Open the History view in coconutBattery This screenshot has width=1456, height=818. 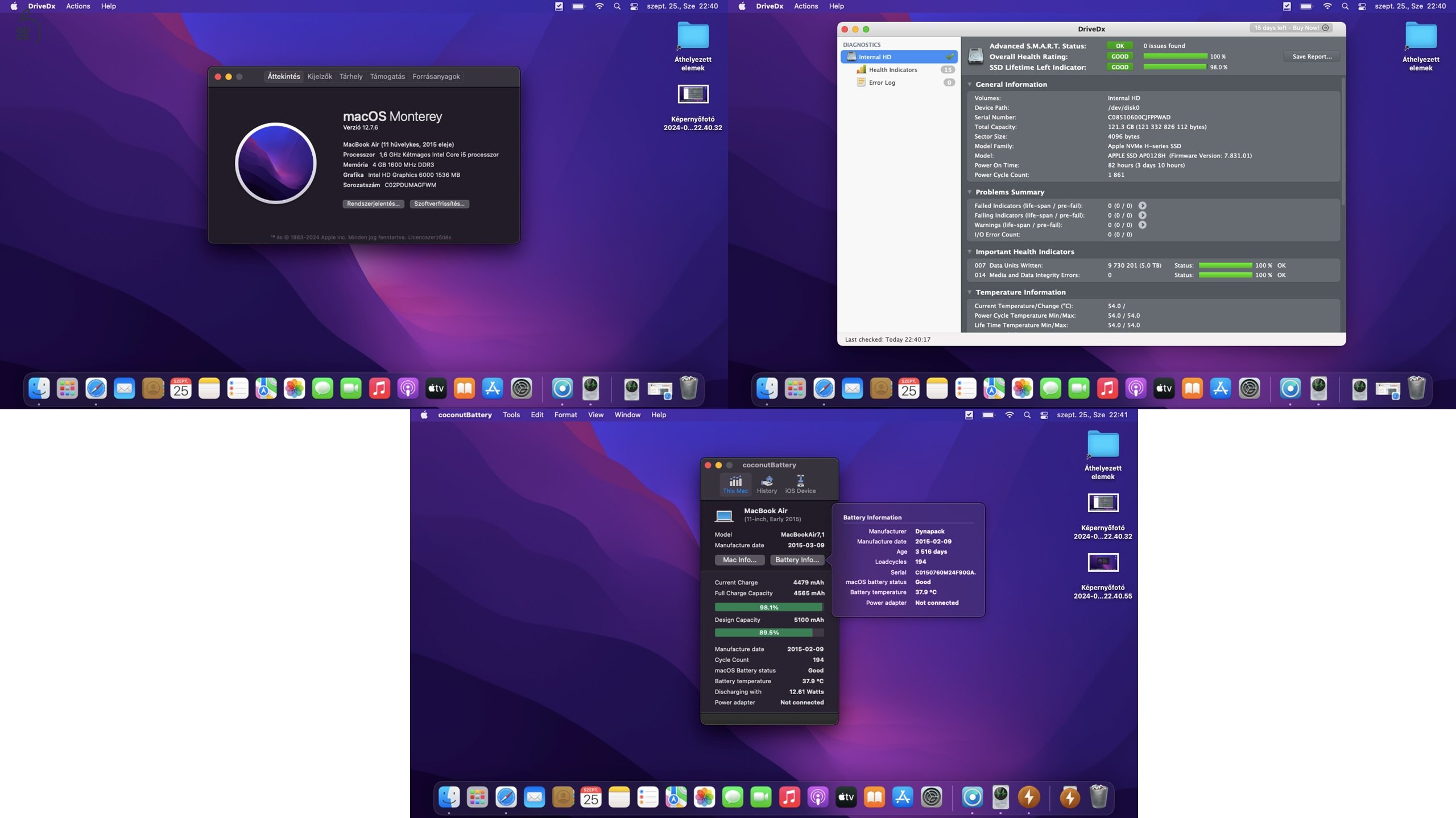point(767,484)
